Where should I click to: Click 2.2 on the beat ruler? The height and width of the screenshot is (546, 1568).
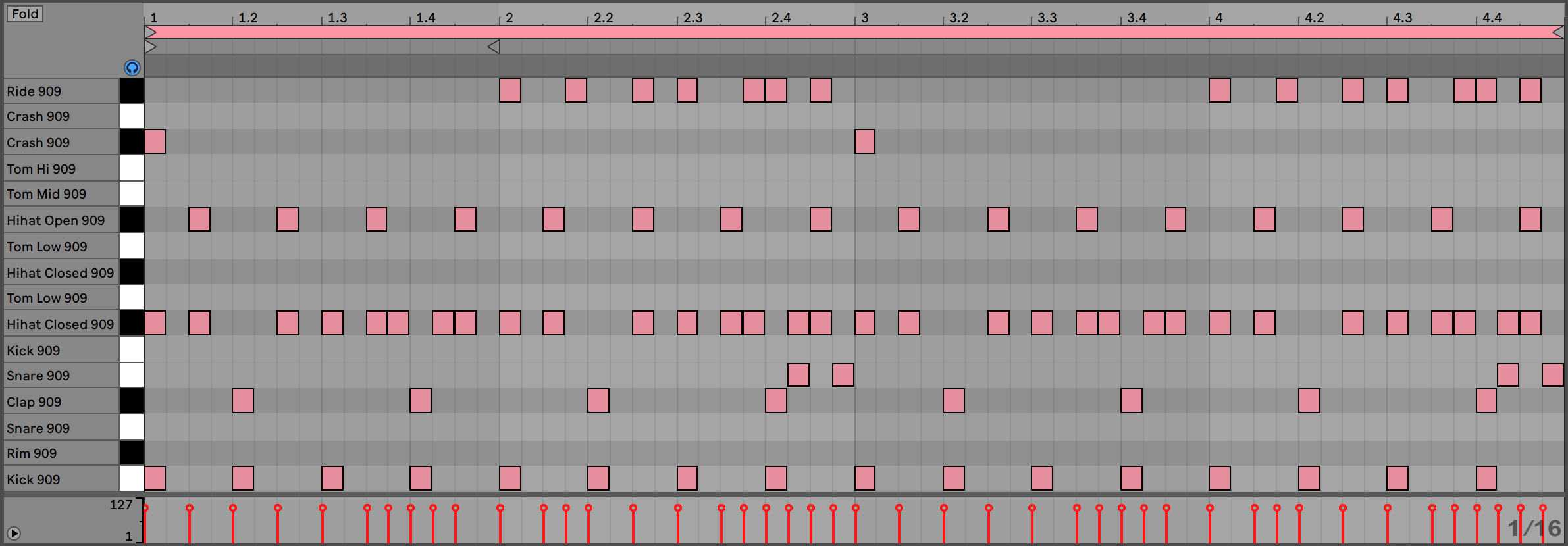(603, 18)
